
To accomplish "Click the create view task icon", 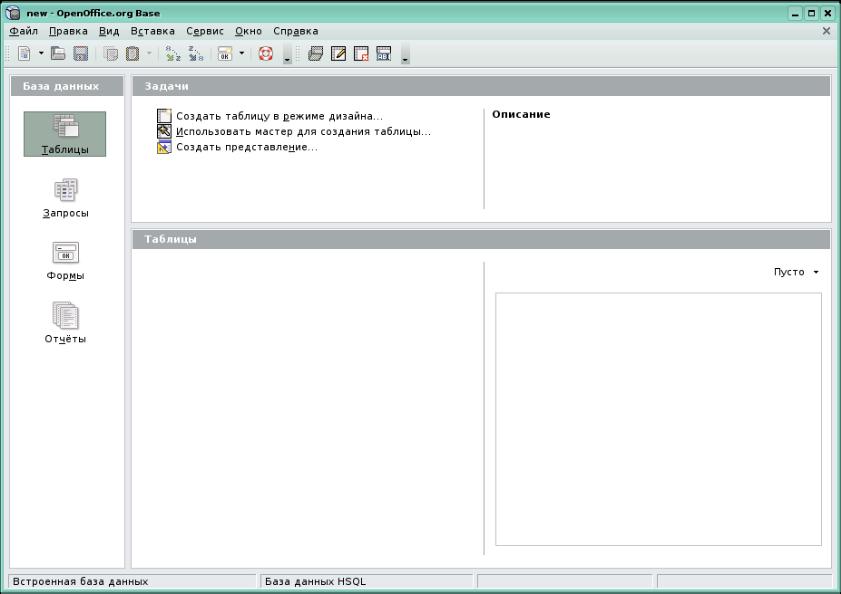I will coord(164,147).
